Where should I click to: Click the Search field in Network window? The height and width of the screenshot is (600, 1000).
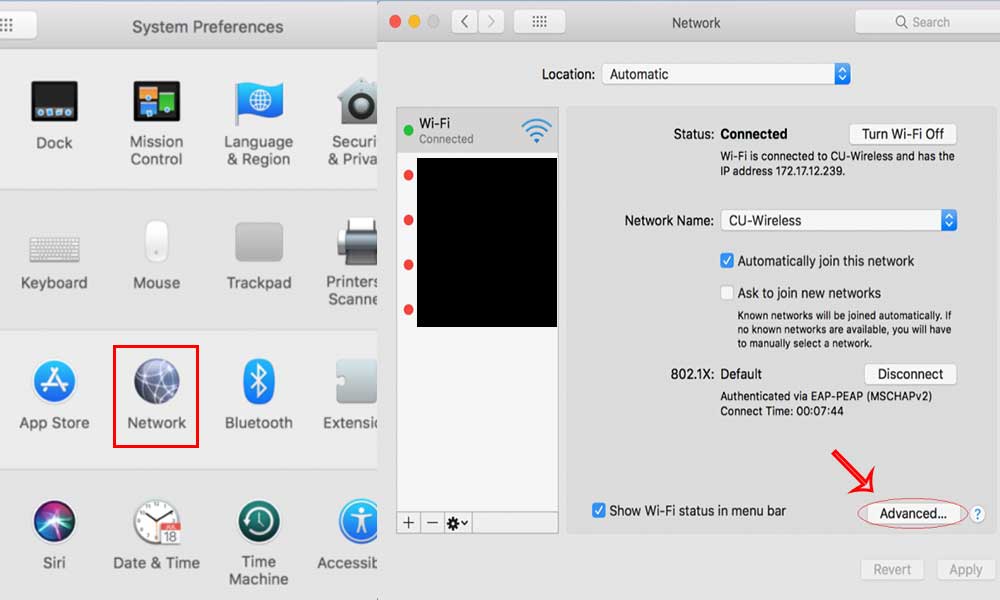click(x=927, y=22)
